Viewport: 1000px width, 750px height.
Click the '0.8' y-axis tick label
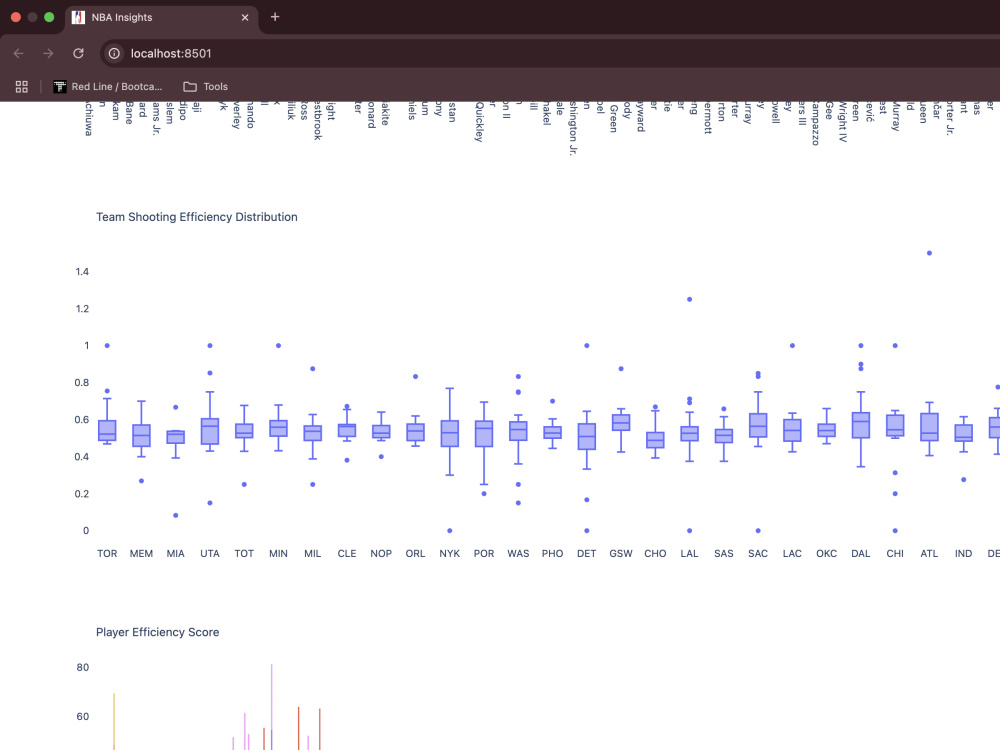pos(82,383)
